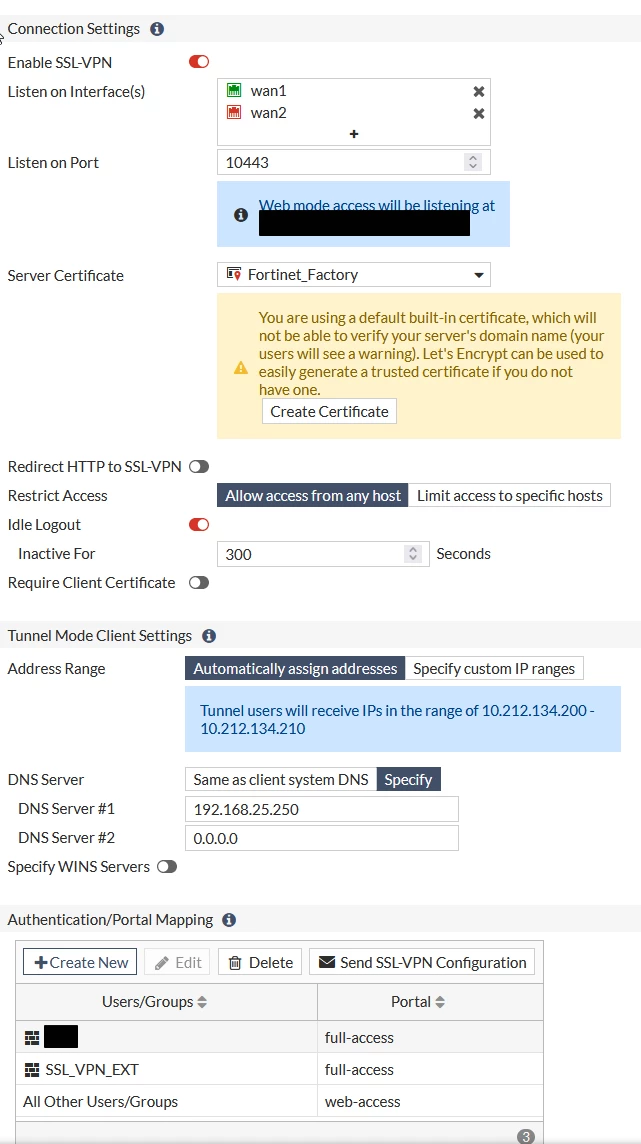The width and height of the screenshot is (641, 1144).
Task: Click the SSL_VPN_EXT group icon
Action: pos(31,1070)
